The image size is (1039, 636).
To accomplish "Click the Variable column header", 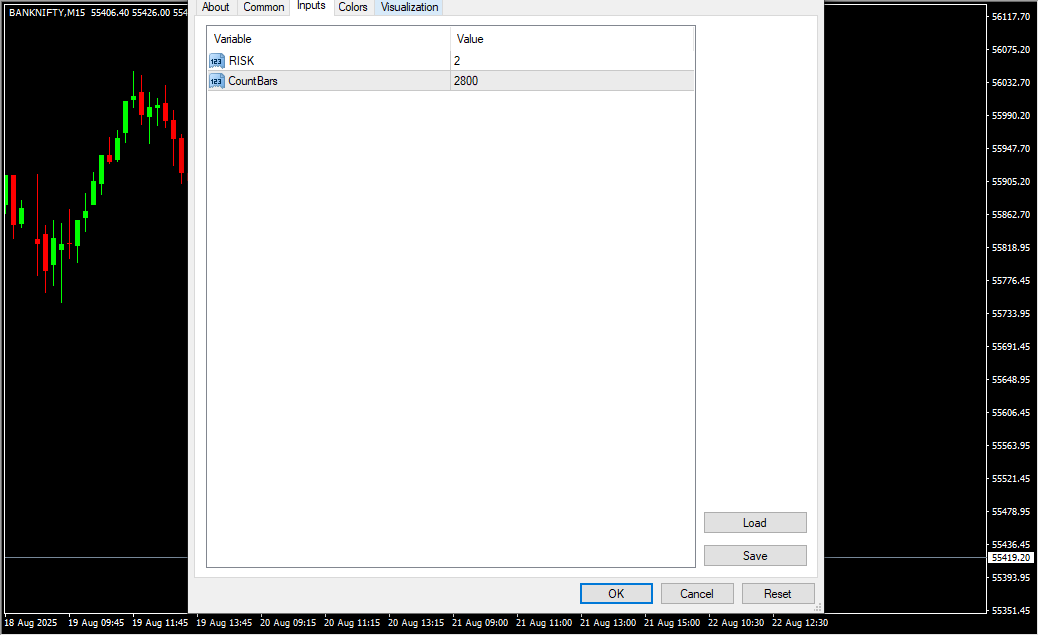I will pyautogui.click(x=328, y=39).
